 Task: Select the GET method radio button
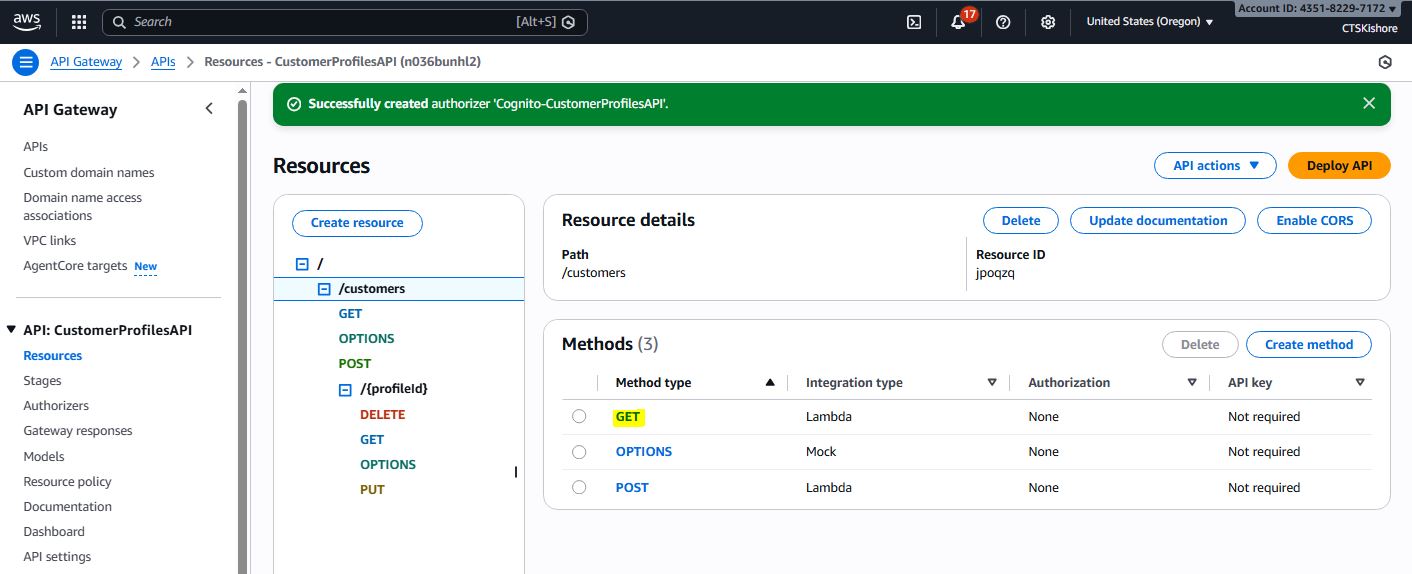[x=579, y=417]
